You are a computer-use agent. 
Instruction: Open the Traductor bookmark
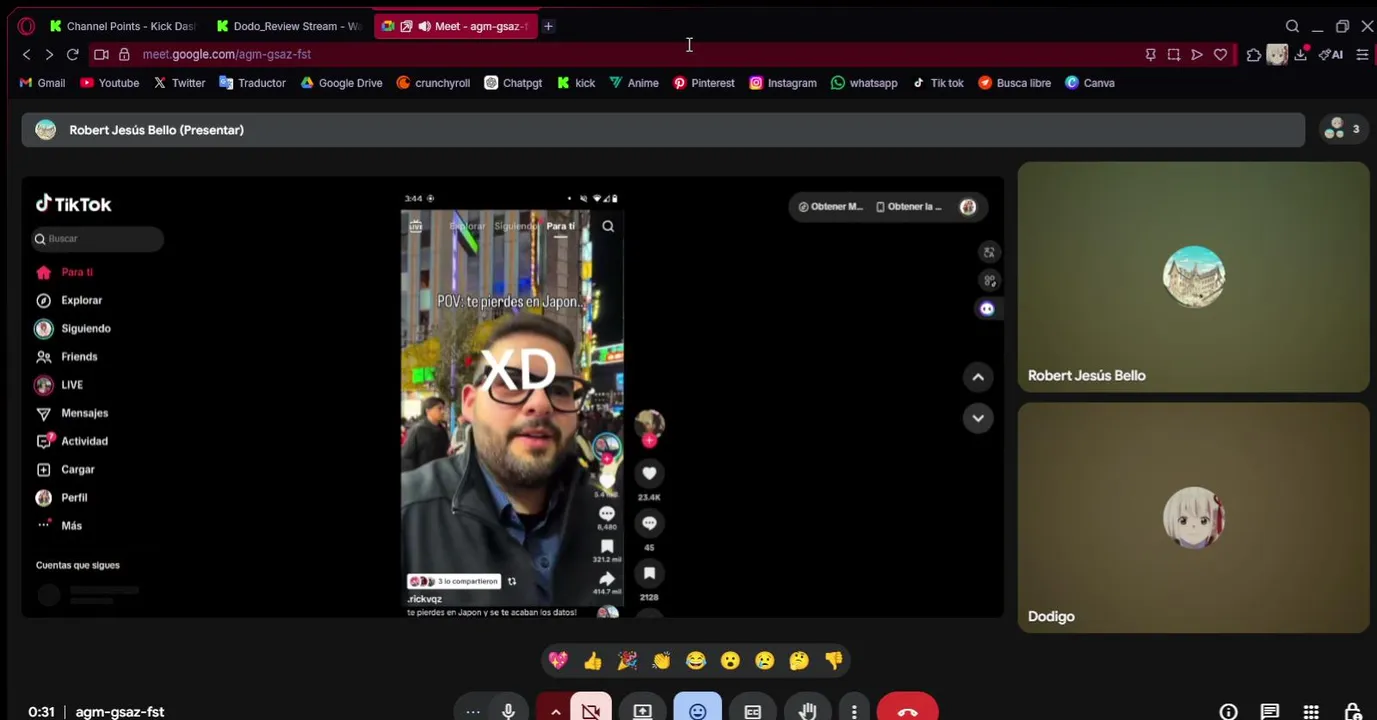coord(252,83)
